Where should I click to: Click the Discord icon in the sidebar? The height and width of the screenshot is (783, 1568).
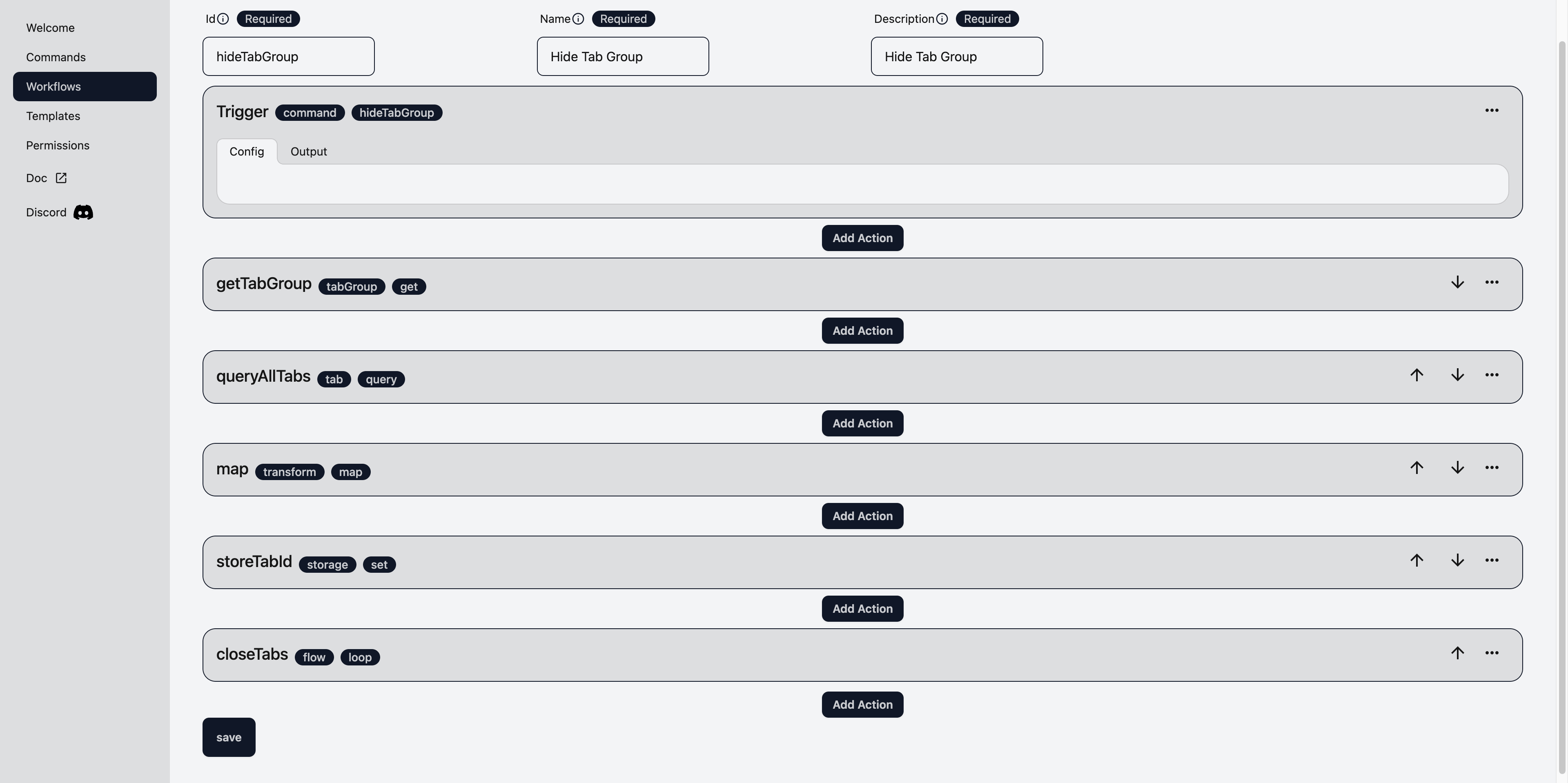click(83, 212)
